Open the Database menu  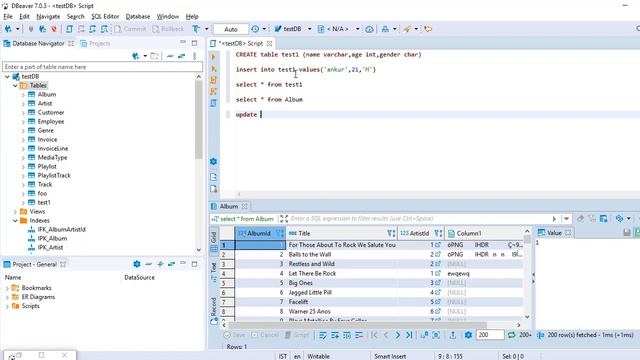click(x=138, y=17)
